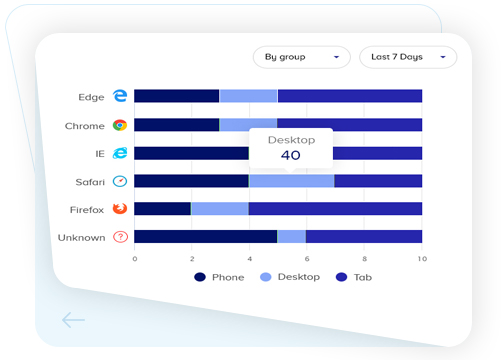Click the Desktop 40 tooltip
Screen dimensions: 502x360
point(291,148)
